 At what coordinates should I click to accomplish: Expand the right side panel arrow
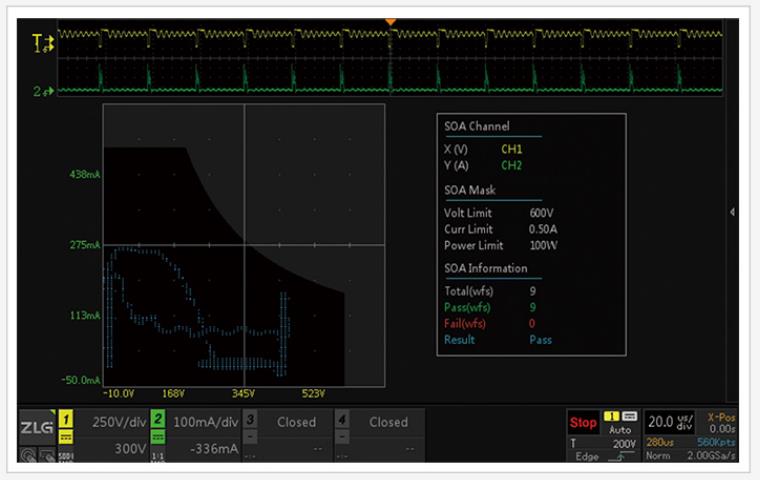point(733,212)
